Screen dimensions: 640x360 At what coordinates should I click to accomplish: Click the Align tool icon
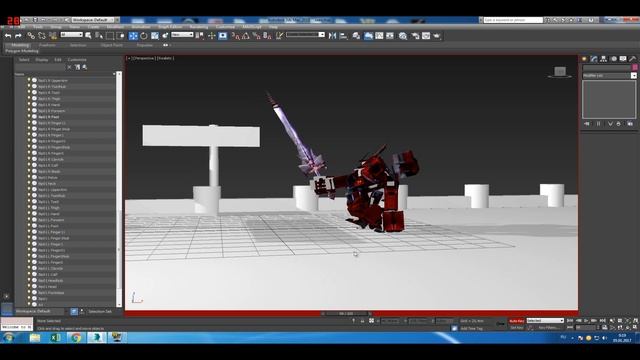(x=343, y=36)
